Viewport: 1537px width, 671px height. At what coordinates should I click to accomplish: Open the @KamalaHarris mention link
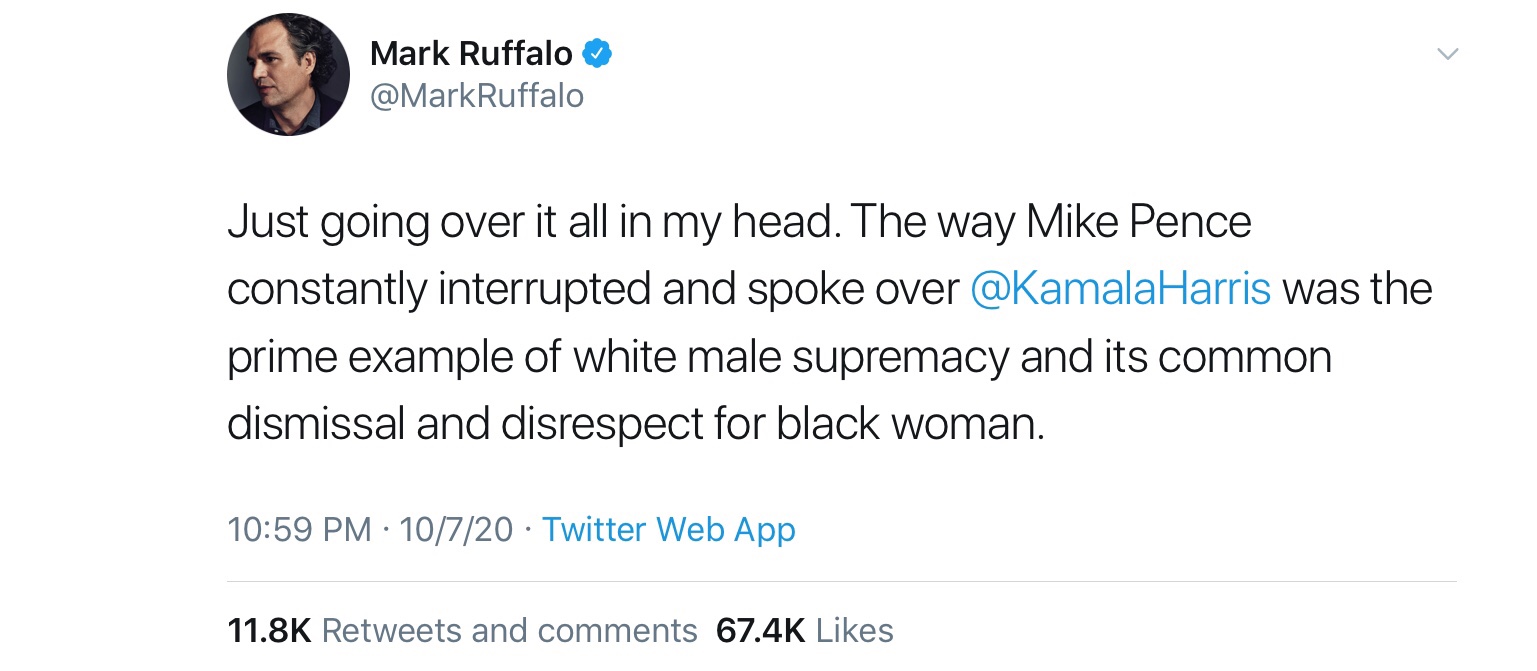click(1120, 290)
